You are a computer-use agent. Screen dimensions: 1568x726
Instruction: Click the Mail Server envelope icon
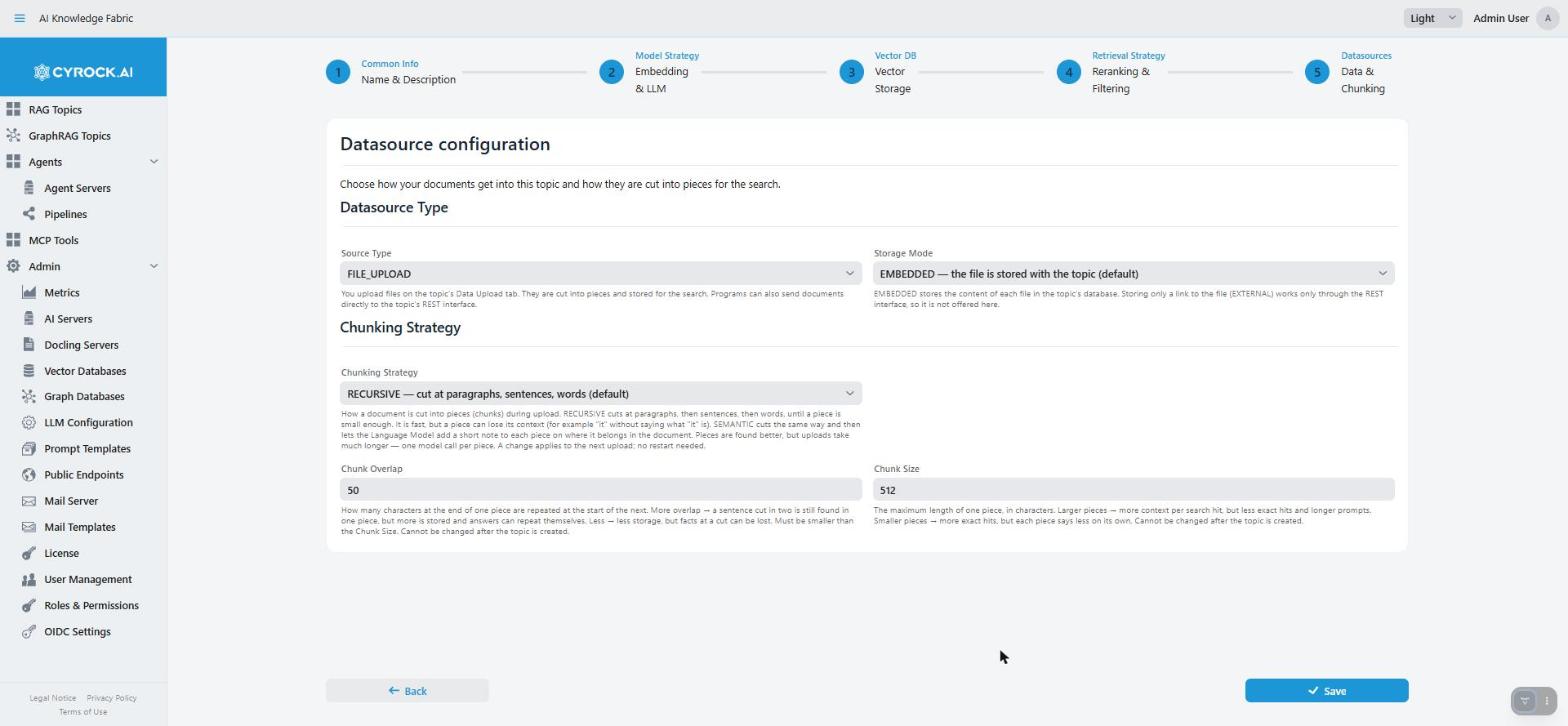29,501
